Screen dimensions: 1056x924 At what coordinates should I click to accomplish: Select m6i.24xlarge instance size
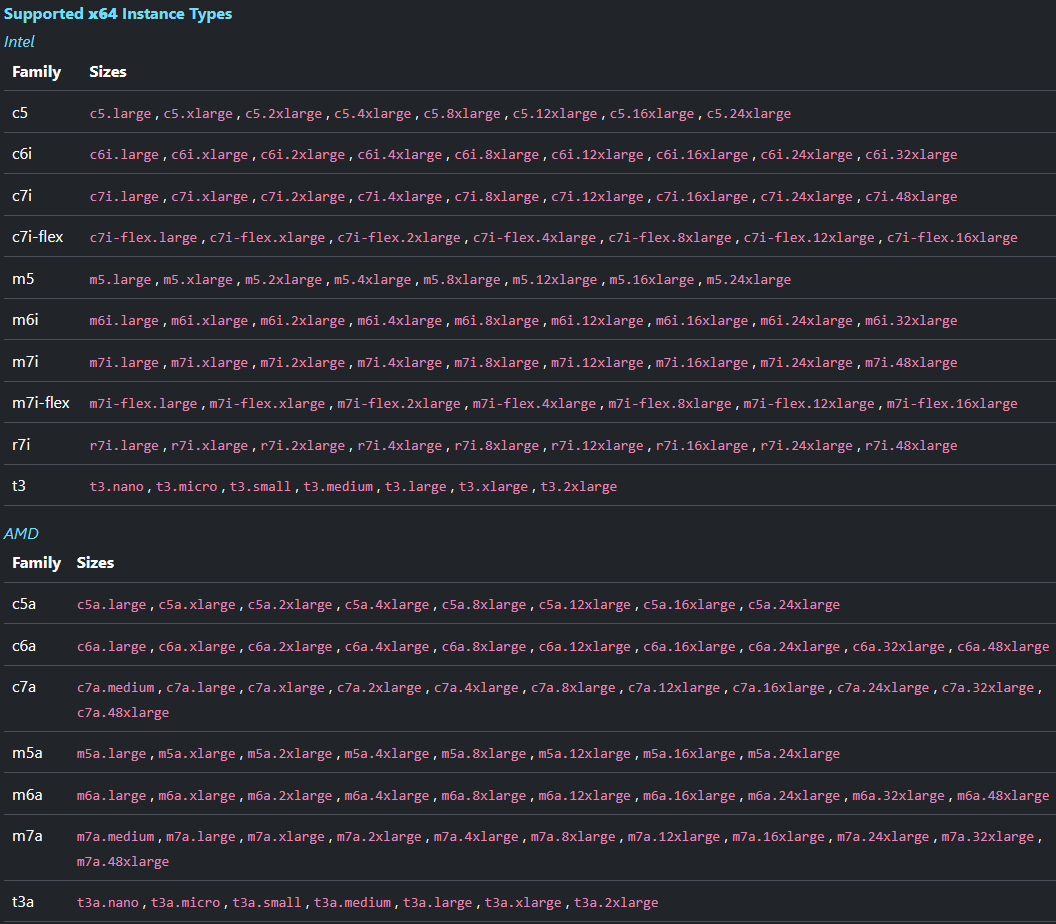pyautogui.click(x=806, y=321)
